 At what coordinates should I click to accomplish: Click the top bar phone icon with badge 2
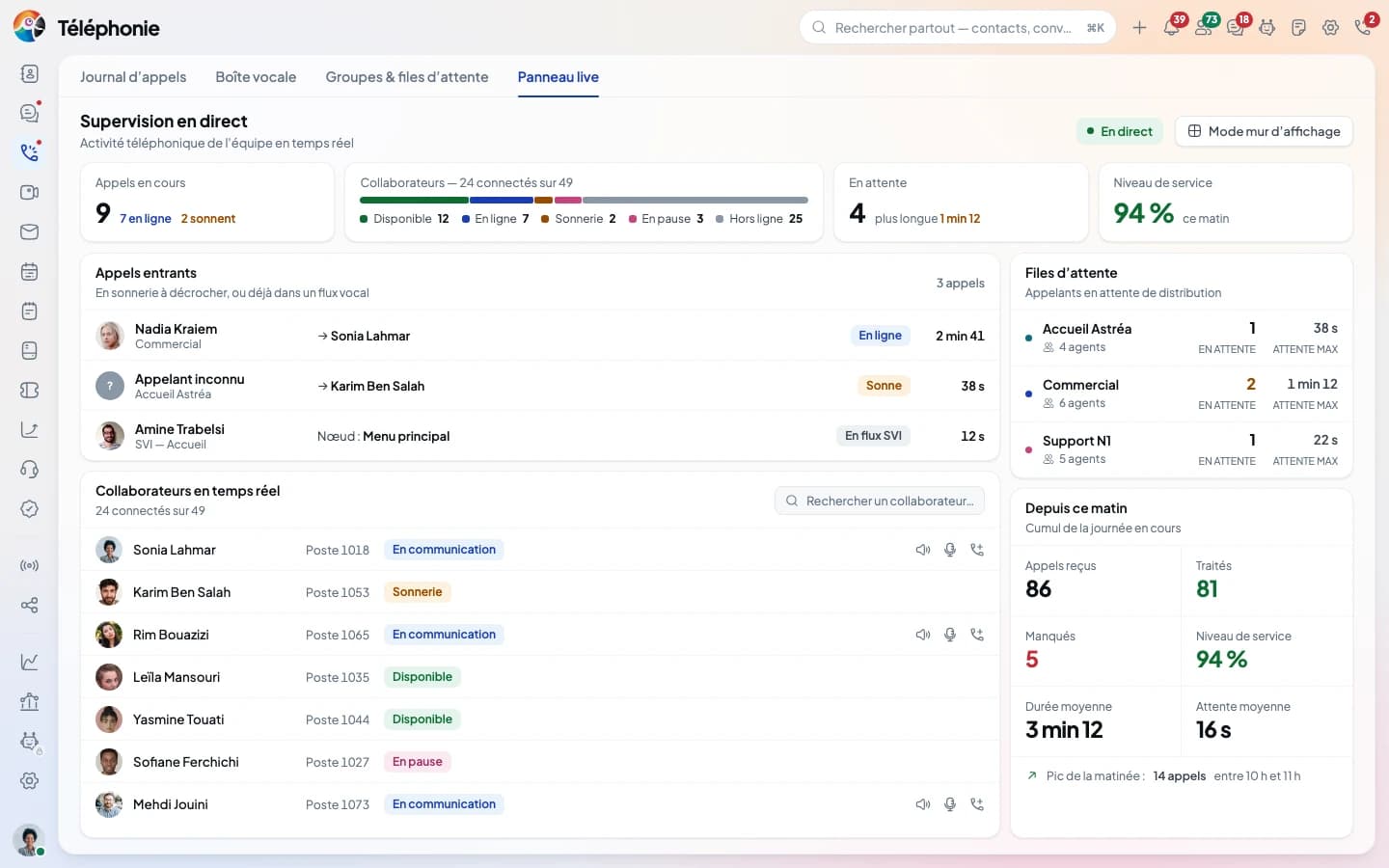[1363, 28]
